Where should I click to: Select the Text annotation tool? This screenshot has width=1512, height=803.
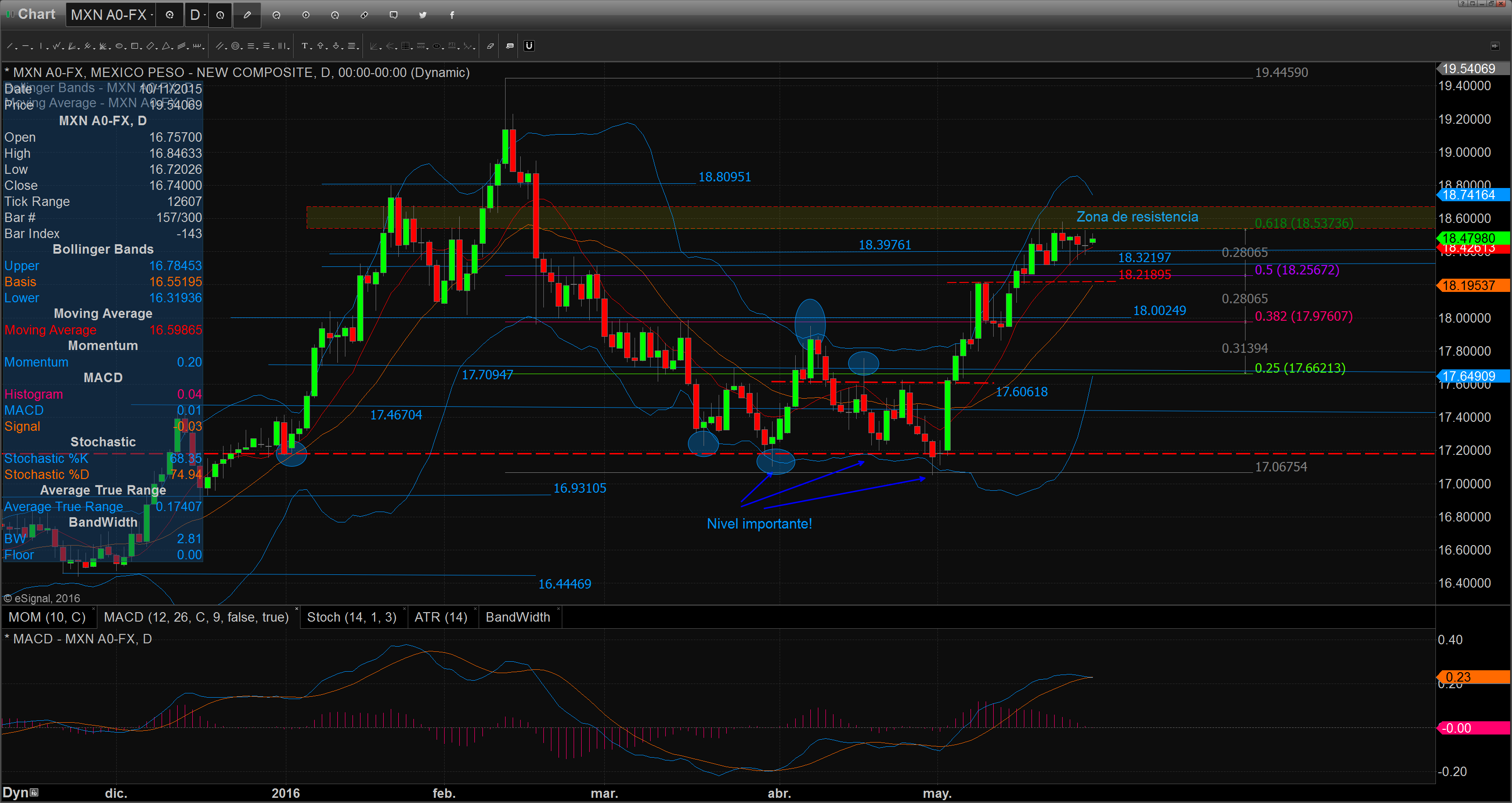(x=305, y=46)
